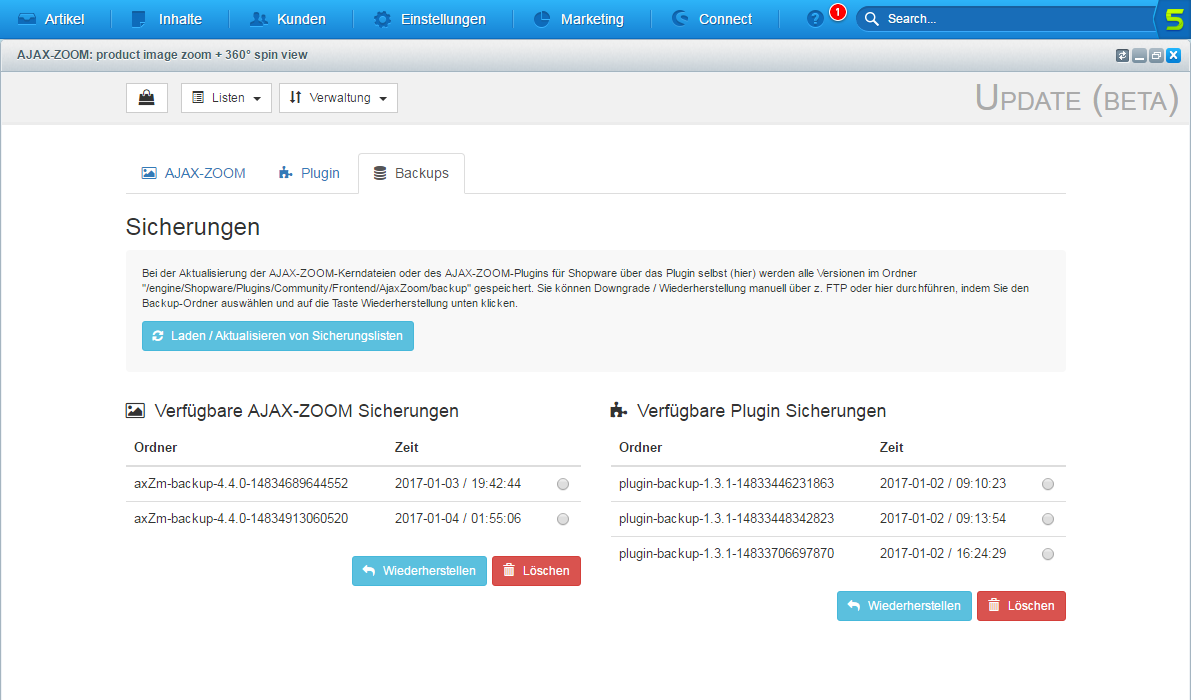The height and width of the screenshot is (700, 1191).
Task: Open the Marketing menu
Action: click(579, 19)
